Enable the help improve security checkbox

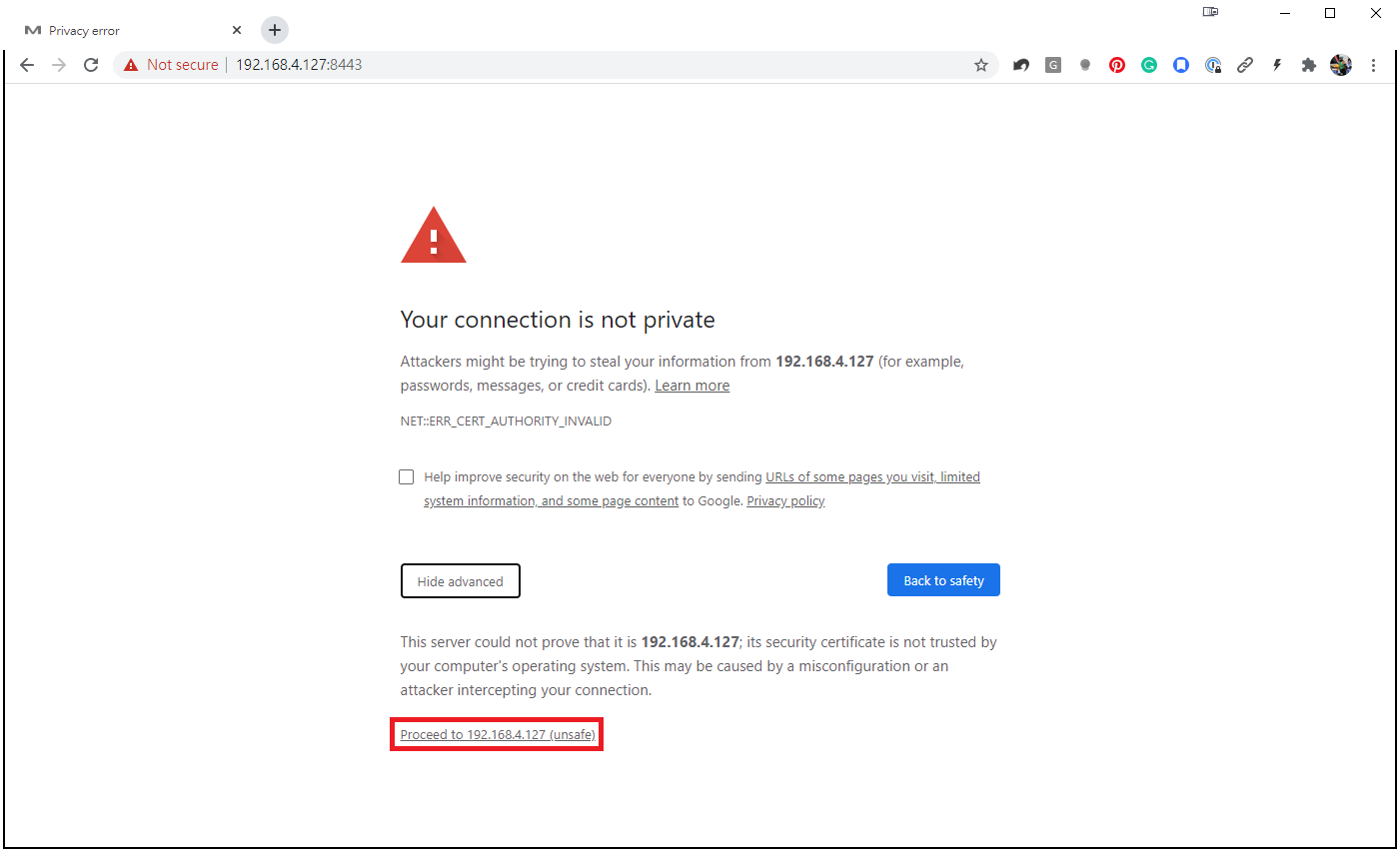point(407,477)
